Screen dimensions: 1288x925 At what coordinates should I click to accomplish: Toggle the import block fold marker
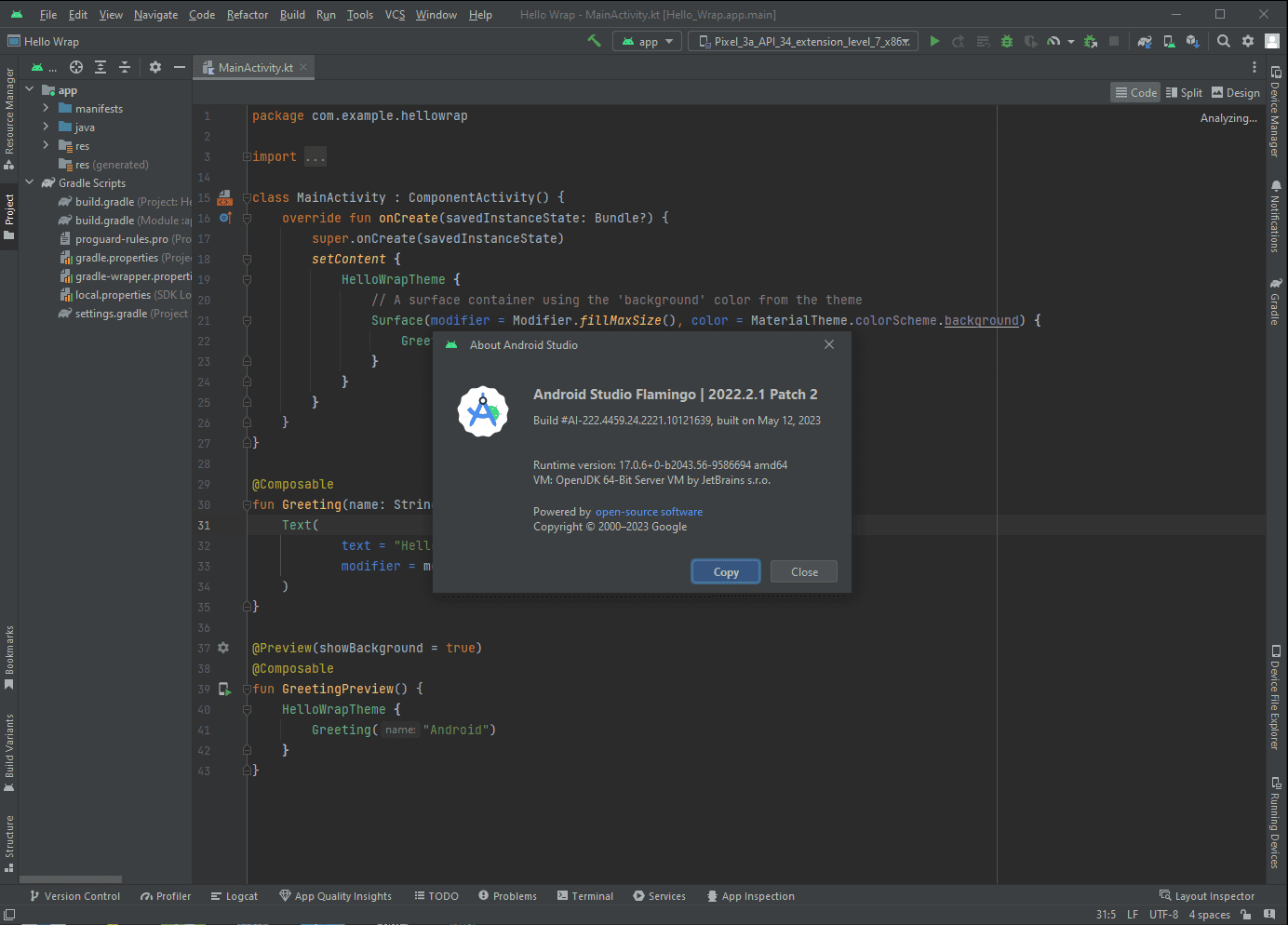(x=247, y=157)
